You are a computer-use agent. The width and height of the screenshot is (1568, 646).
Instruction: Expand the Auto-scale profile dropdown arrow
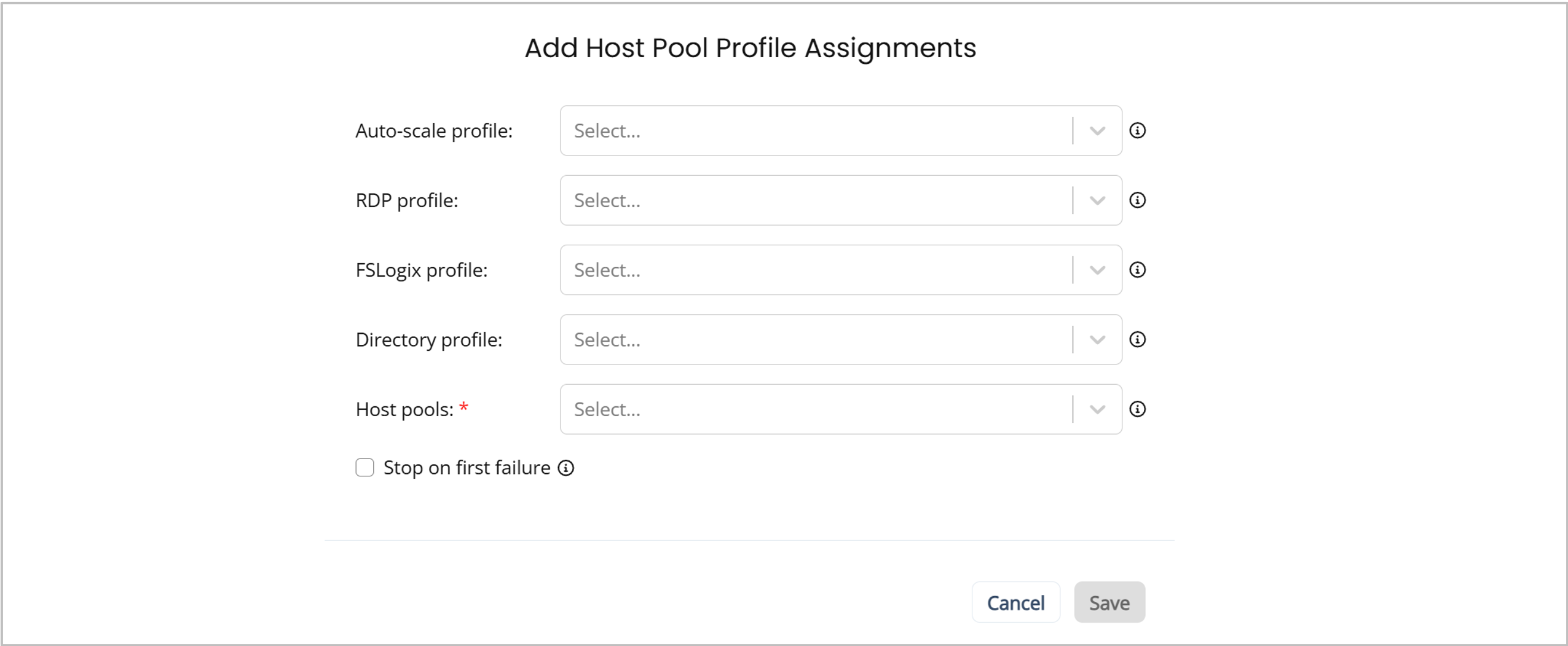tap(1097, 131)
